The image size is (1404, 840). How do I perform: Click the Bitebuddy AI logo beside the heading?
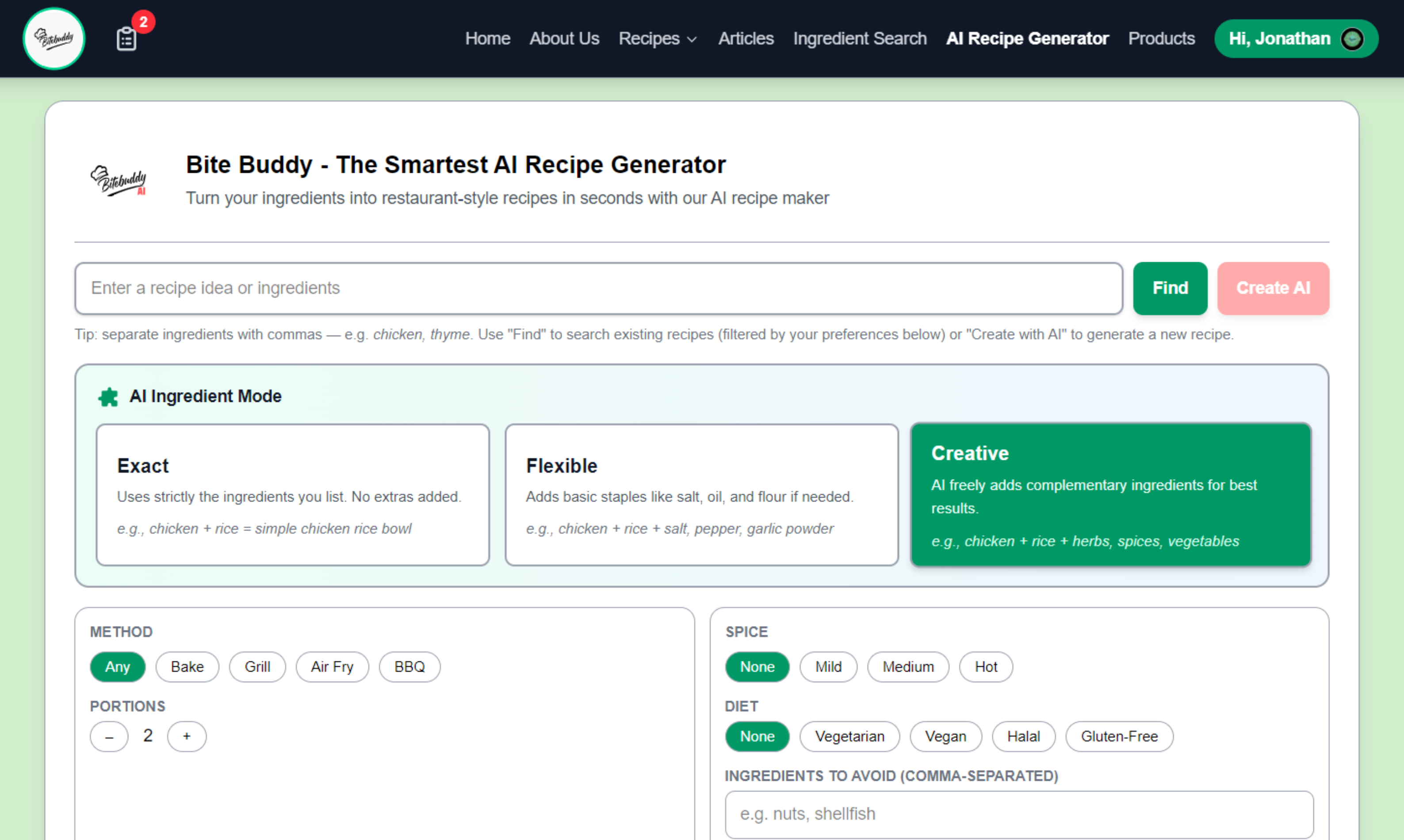tap(119, 180)
